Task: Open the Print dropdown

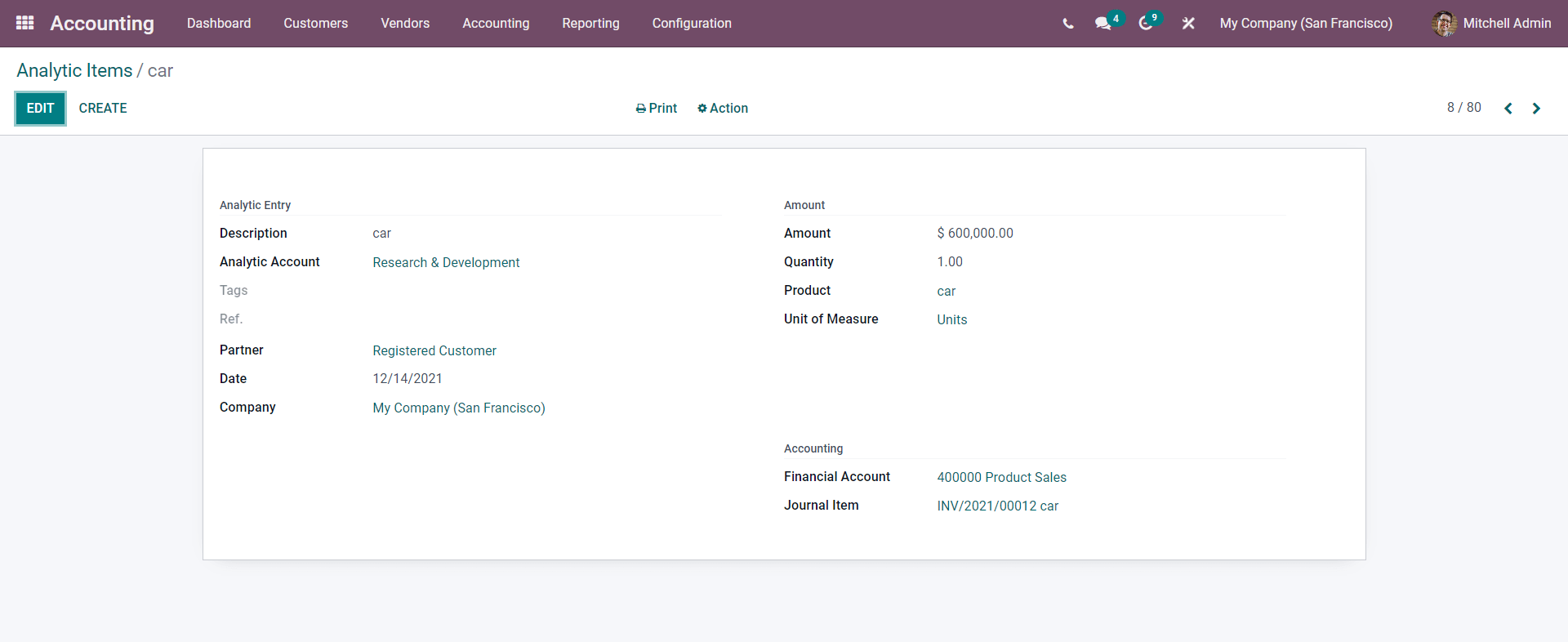Action: (657, 108)
